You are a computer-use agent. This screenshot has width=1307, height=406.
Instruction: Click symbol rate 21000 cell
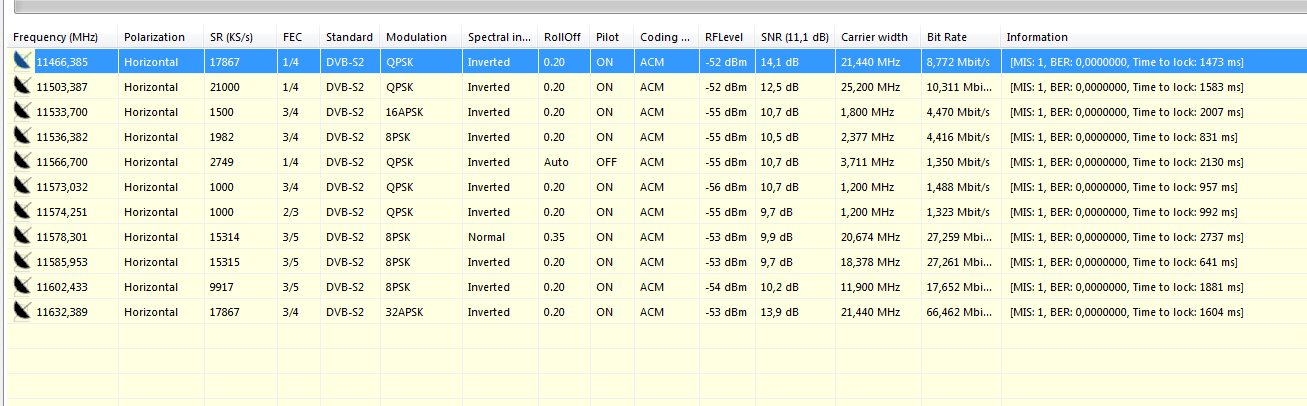pos(225,87)
